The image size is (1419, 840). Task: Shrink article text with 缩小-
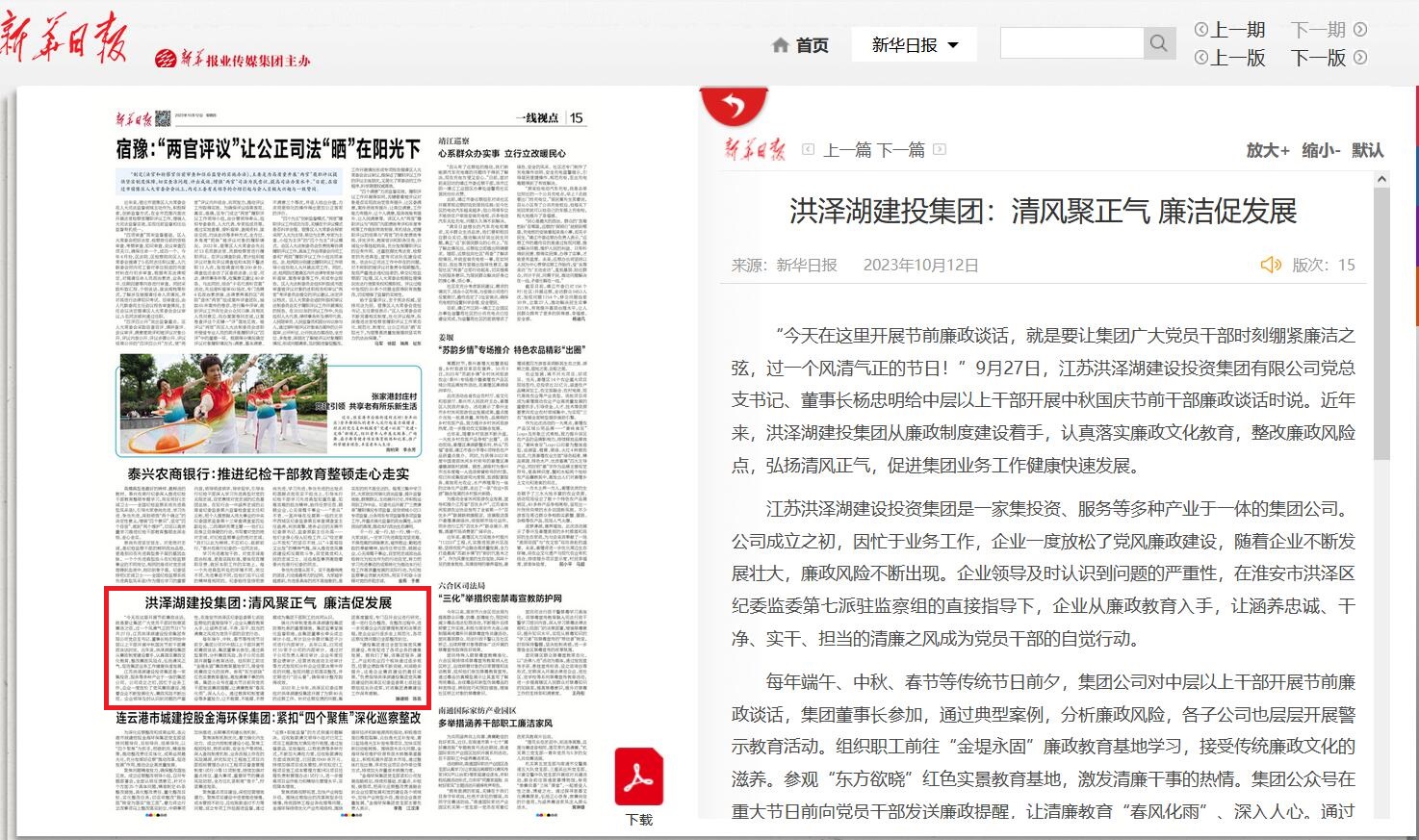(x=1321, y=150)
